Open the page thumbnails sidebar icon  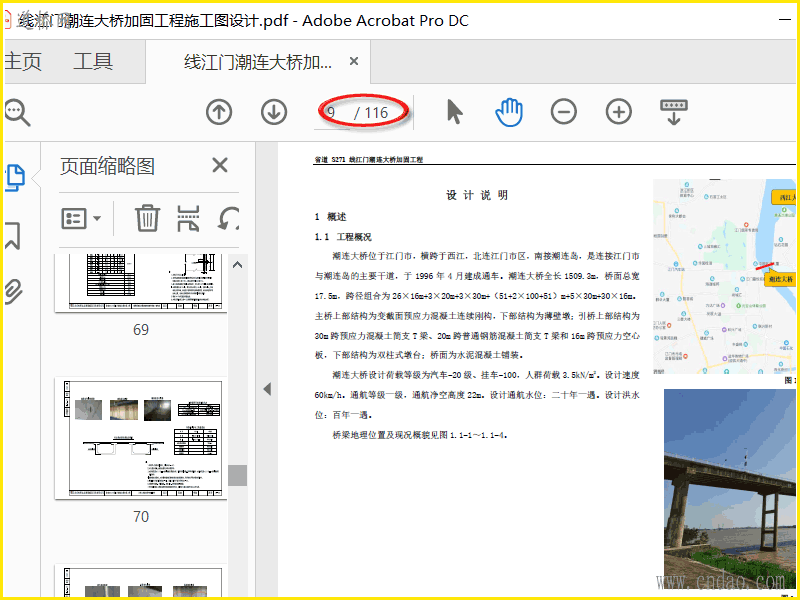15,178
